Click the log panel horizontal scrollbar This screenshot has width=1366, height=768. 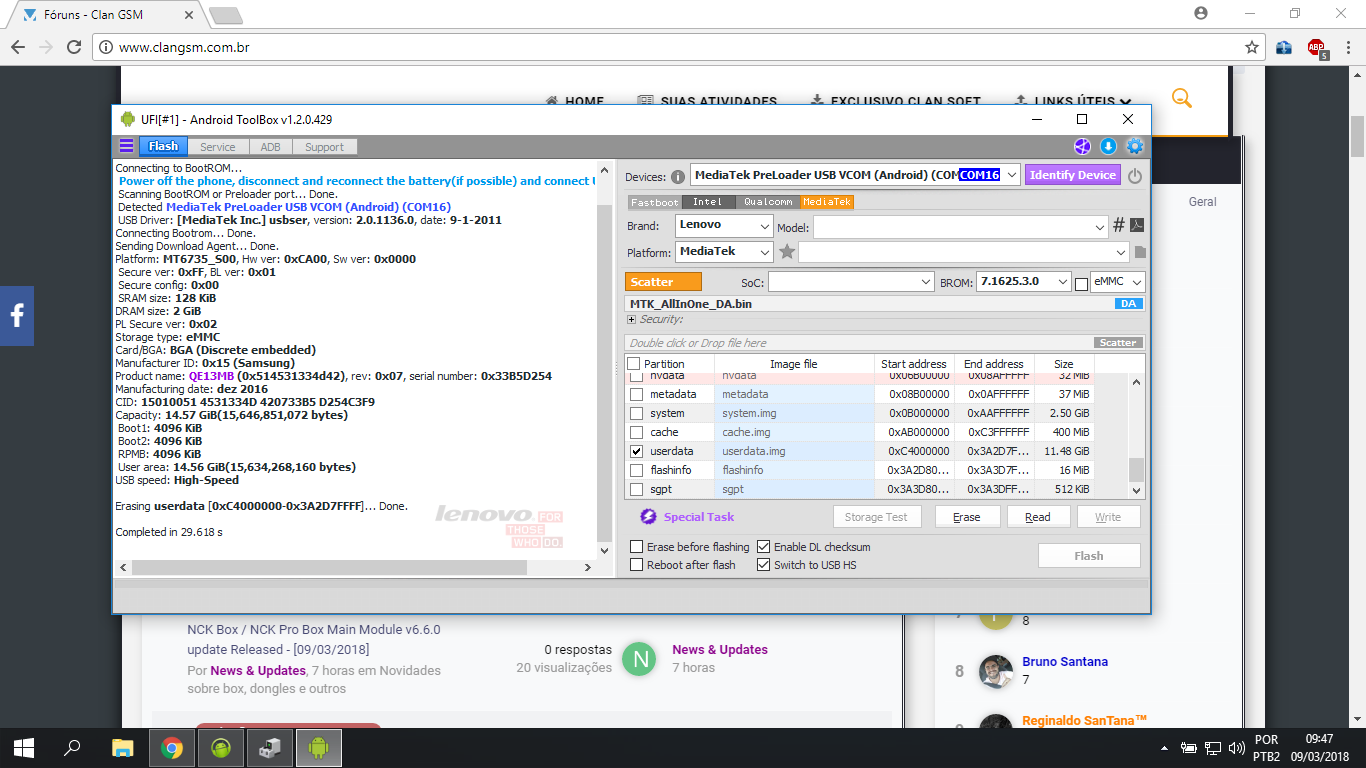[x=328, y=567]
